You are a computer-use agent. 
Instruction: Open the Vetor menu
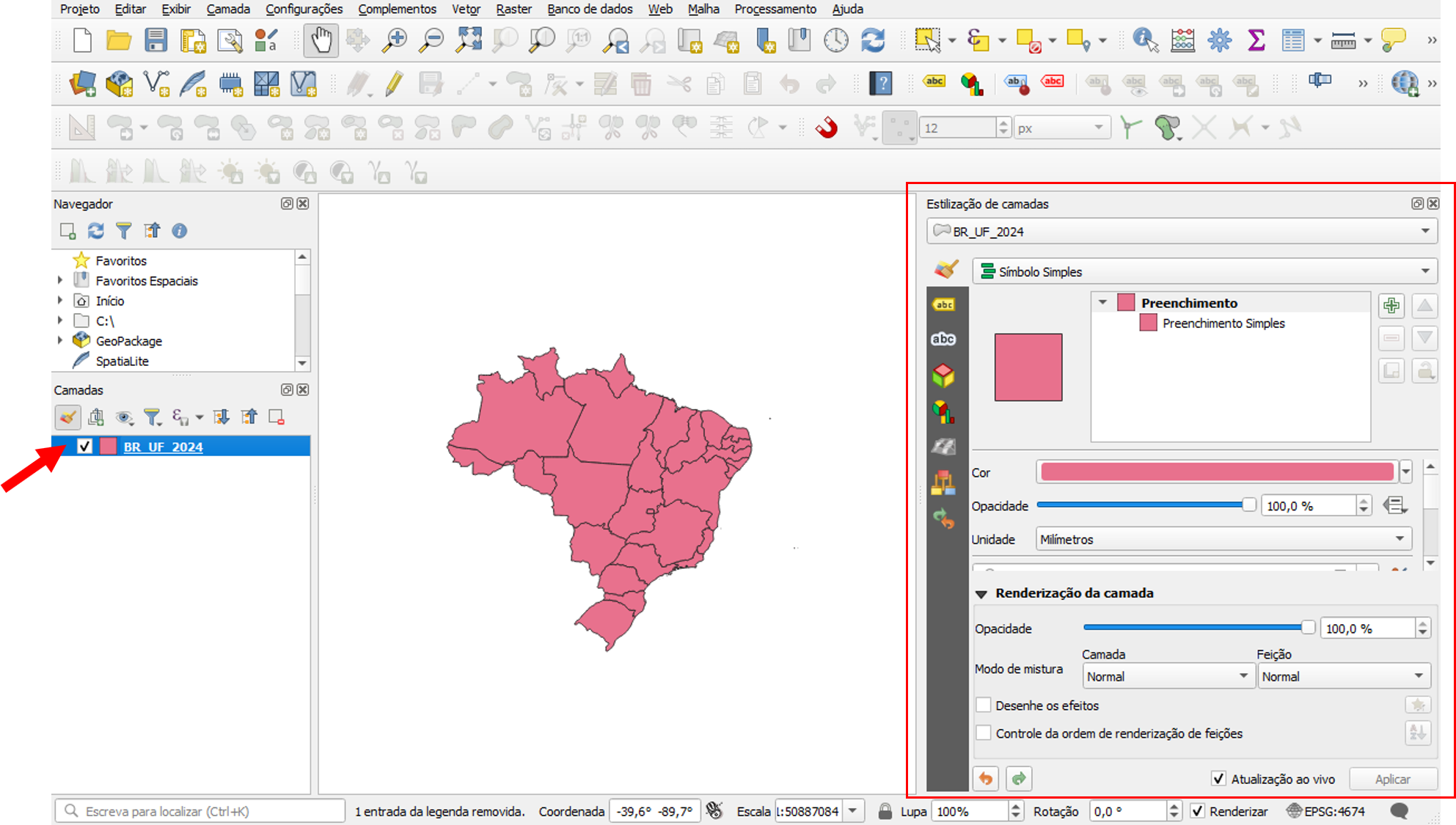click(x=466, y=9)
